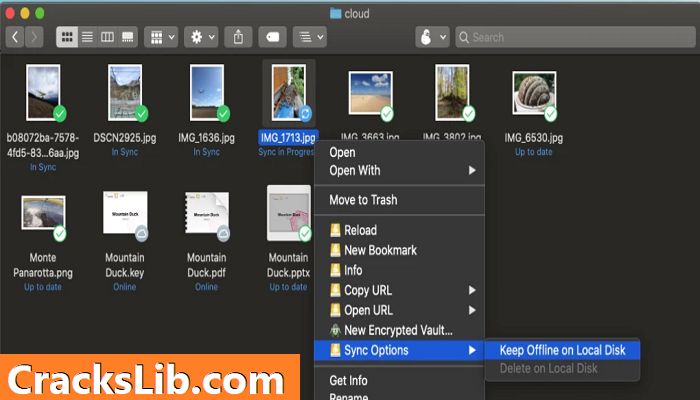The image size is (700, 400).
Task: Choose Keep Offline on Local Disk
Action: coord(562,350)
